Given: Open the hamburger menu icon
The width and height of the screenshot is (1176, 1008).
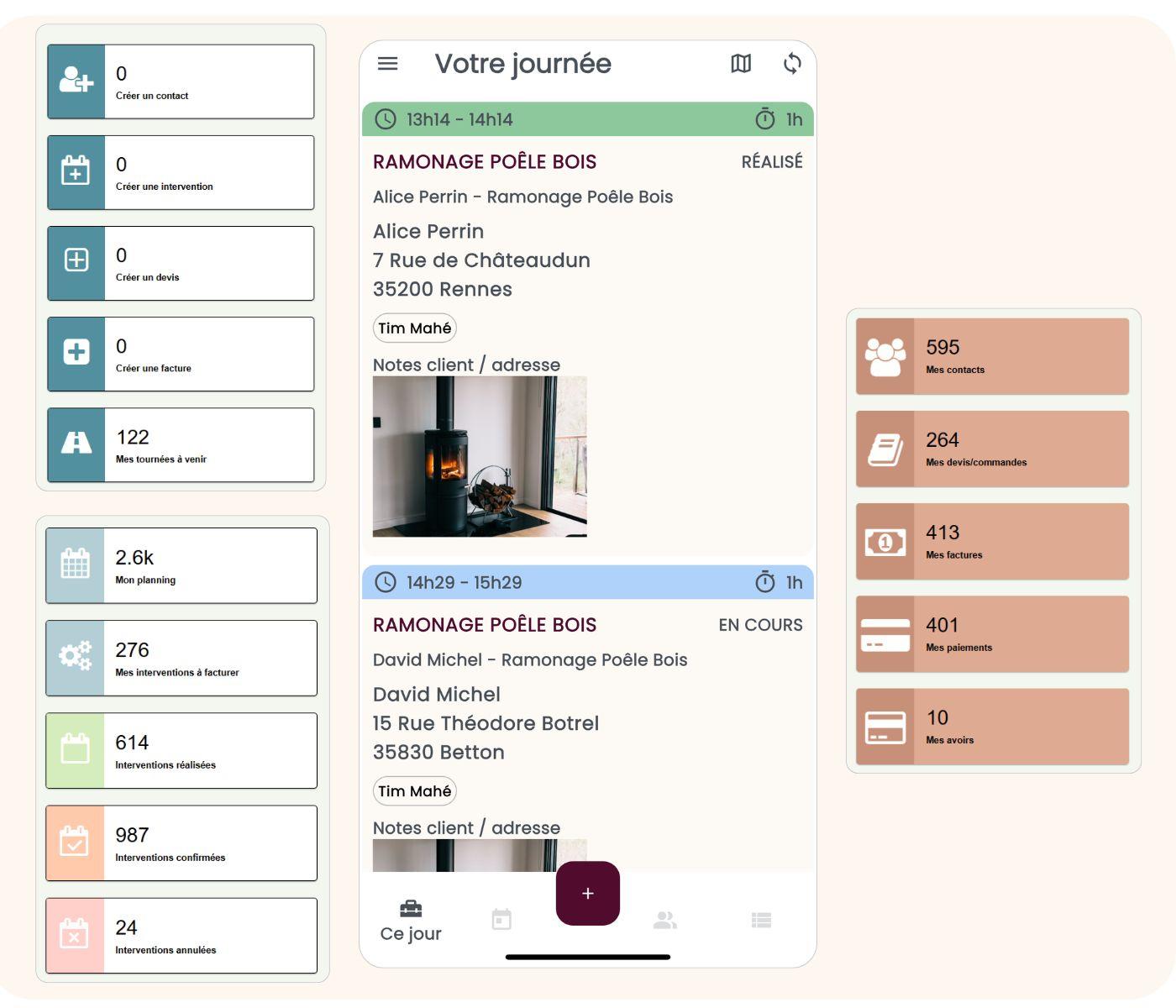Looking at the screenshot, I should tap(387, 64).
